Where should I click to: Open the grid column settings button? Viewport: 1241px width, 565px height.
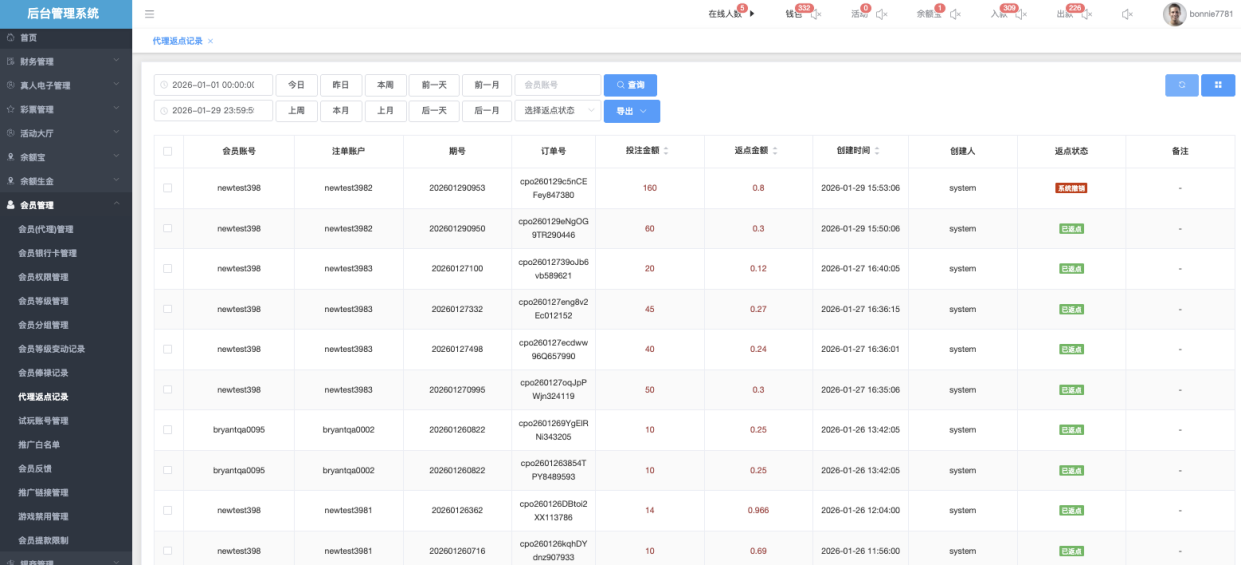coord(1218,85)
